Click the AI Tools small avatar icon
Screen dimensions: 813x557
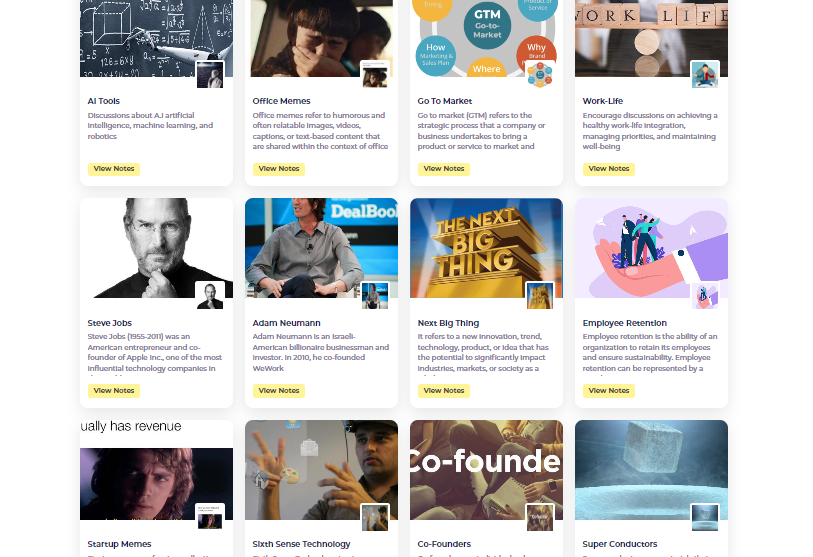coord(210,75)
